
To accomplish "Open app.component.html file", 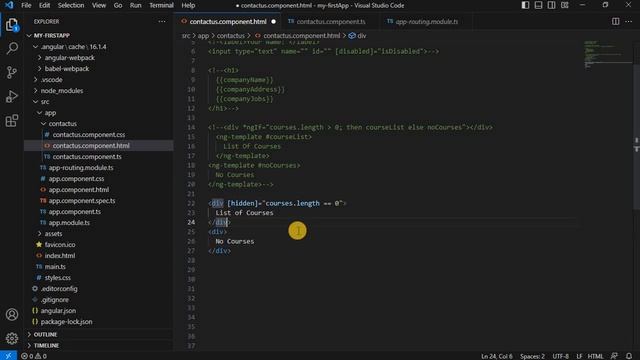I will (x=79, y=190).
